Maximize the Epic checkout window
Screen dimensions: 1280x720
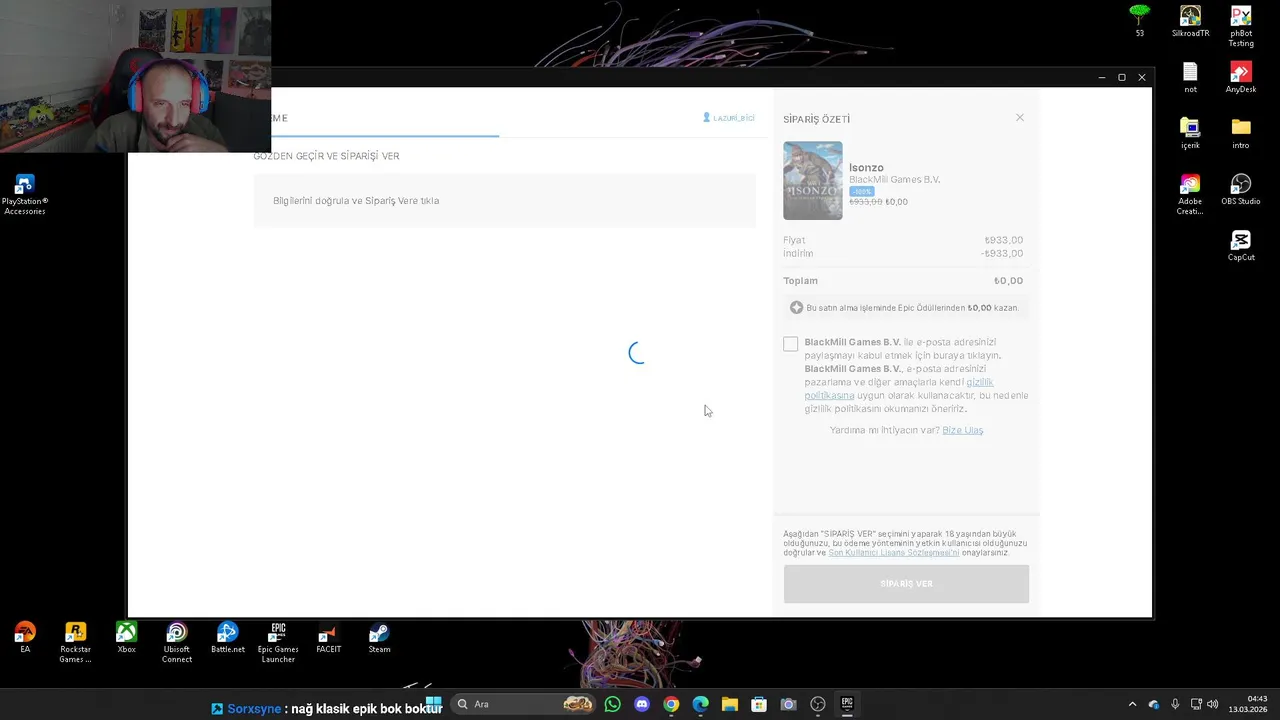(x=1122, y=77)
